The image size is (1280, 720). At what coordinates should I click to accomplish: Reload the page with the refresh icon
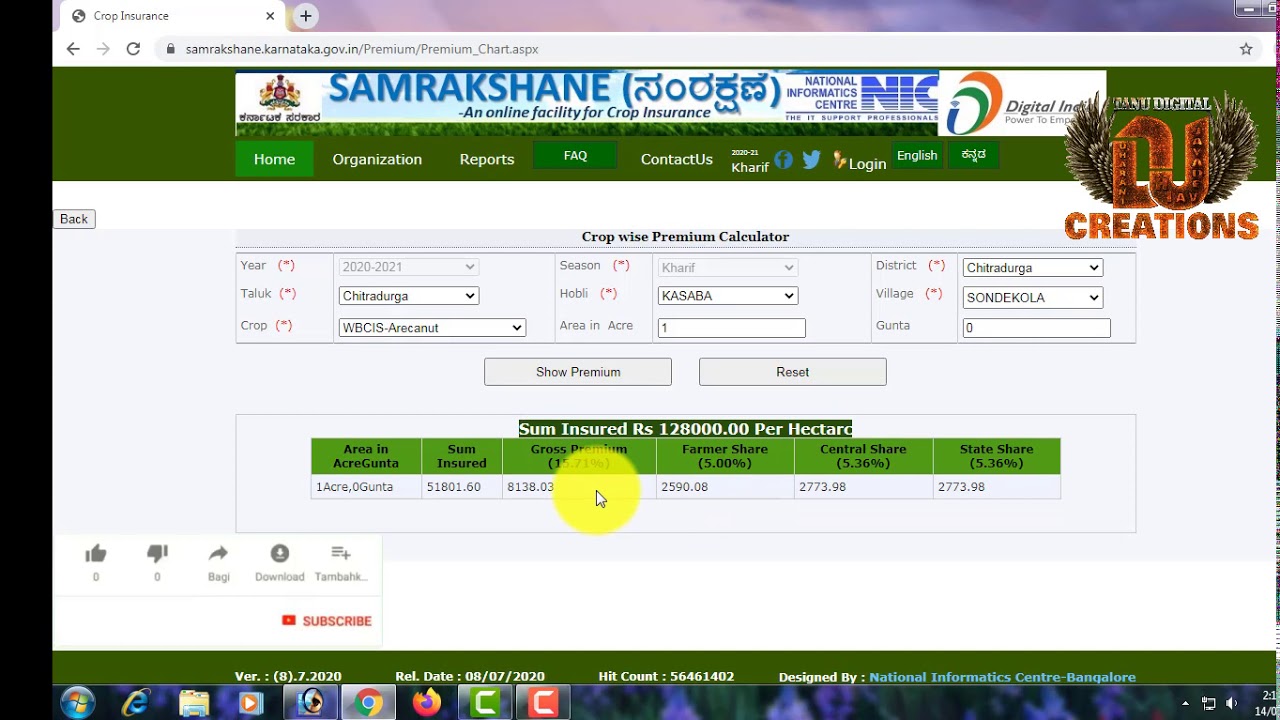coord(133,49)
